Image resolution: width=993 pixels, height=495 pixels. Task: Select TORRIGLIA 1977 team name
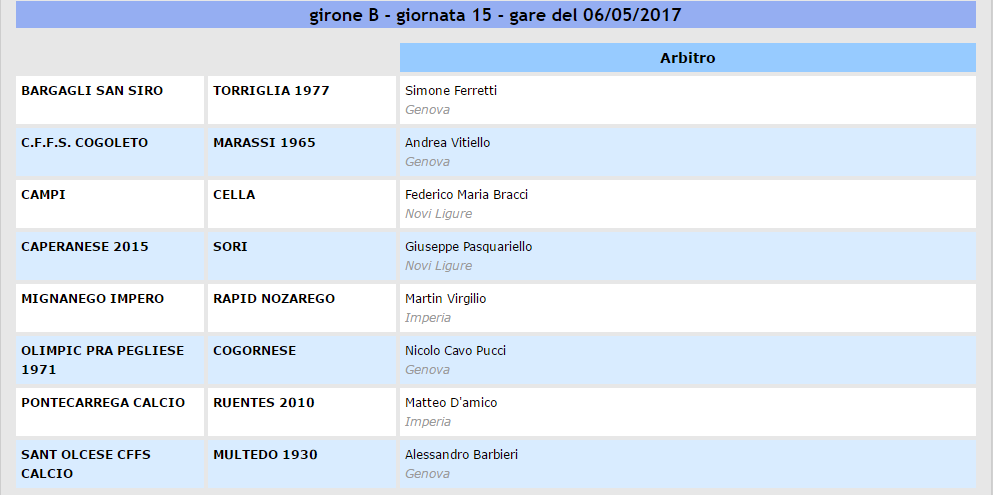point(271,91)
